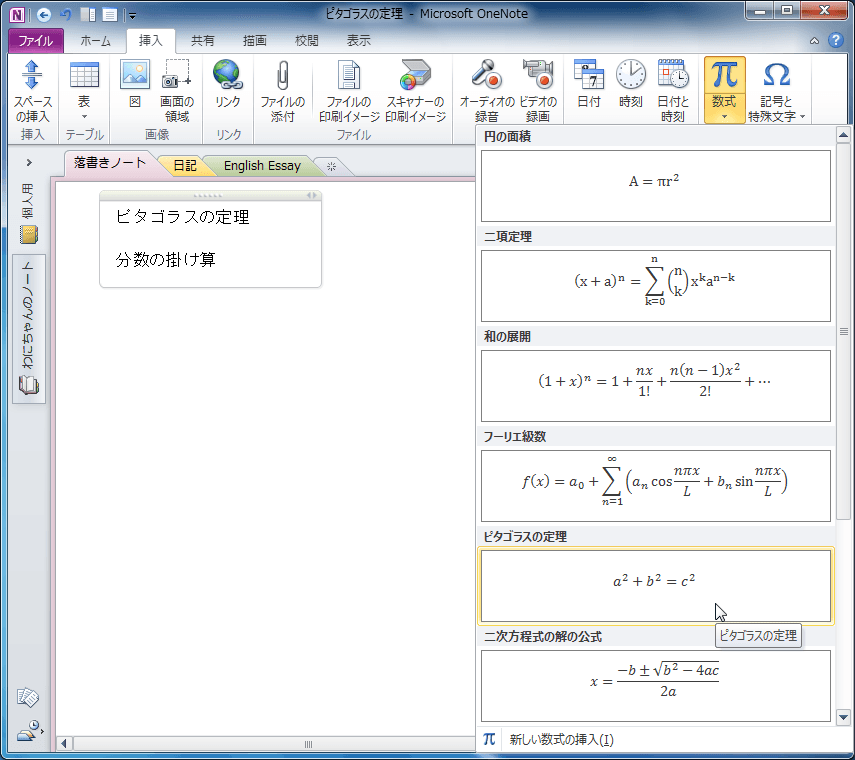Click the OneNote application icon in title bar
Viewport: 855px width, 760px height.
pyautogui.click(x=17, y=15)
